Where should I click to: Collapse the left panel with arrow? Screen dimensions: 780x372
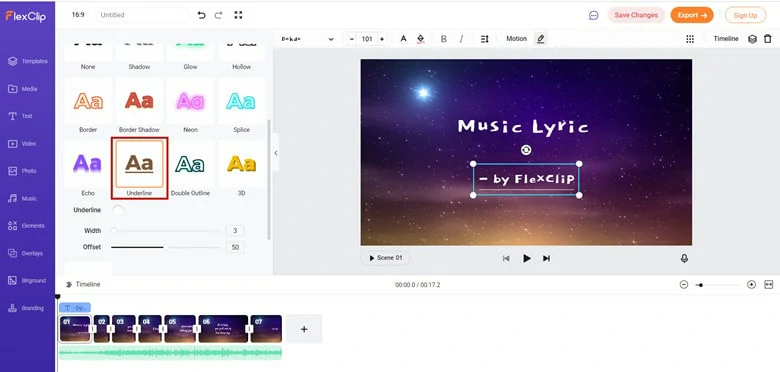pos(276,153)
